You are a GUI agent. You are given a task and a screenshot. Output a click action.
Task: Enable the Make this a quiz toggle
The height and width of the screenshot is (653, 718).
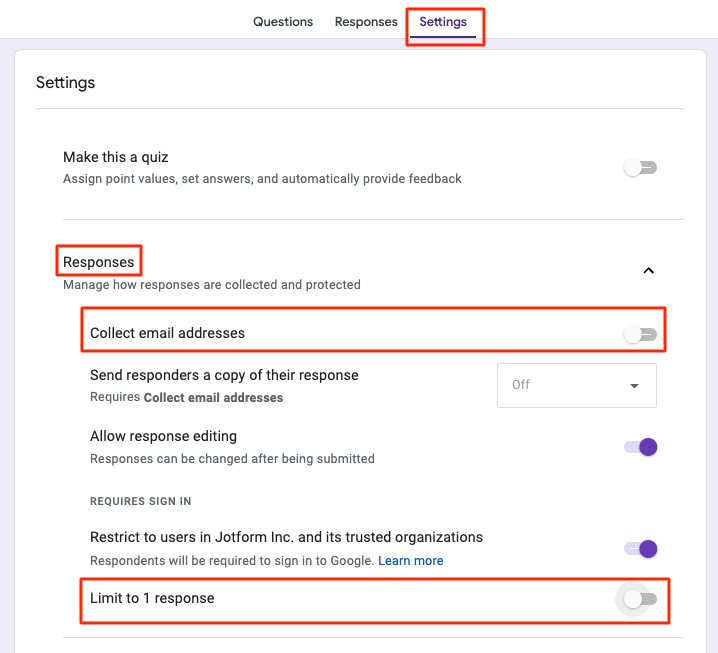[640, 168]
